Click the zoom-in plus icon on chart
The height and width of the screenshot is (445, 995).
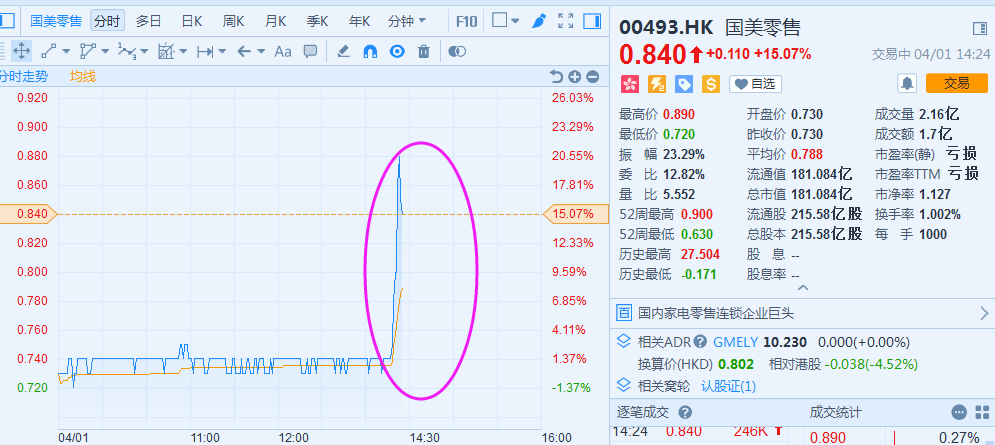point(575,76)
